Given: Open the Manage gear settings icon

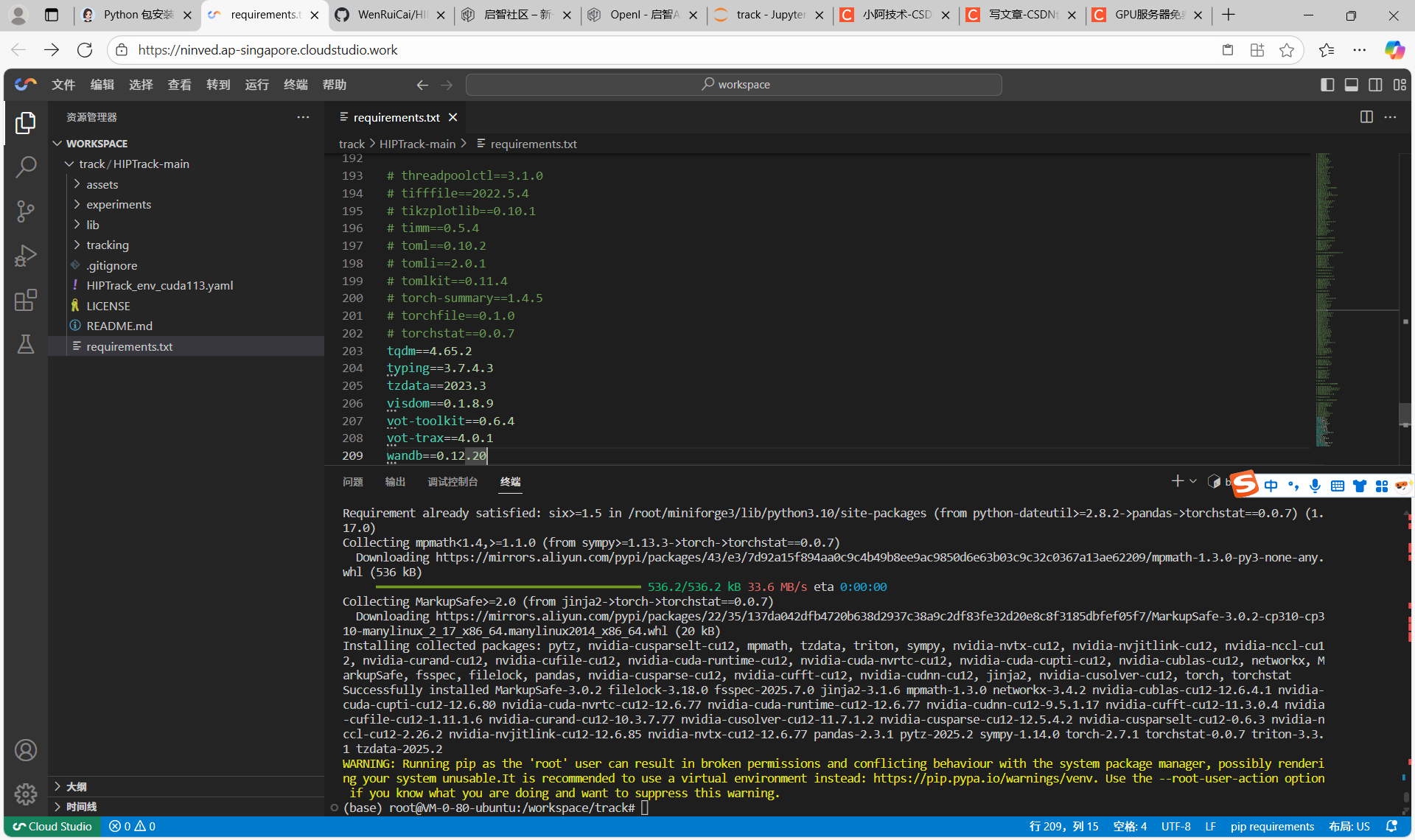Looking at the screenshot, I should [26, 794].
